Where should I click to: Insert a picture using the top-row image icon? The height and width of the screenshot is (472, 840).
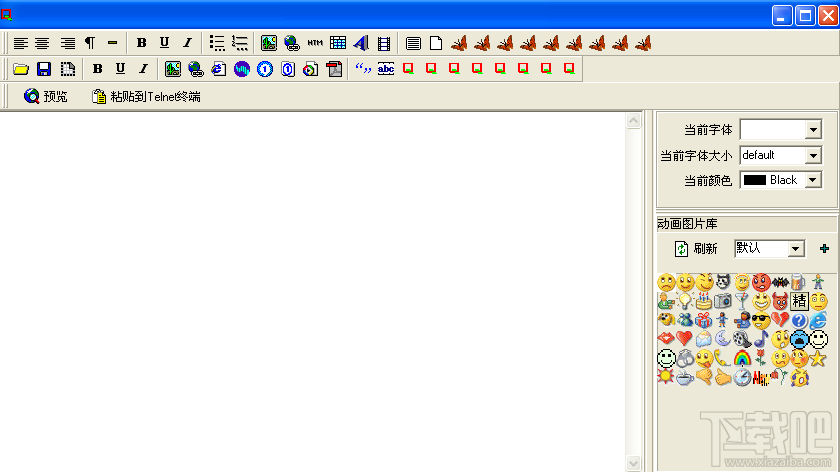[x=269, y=43]
